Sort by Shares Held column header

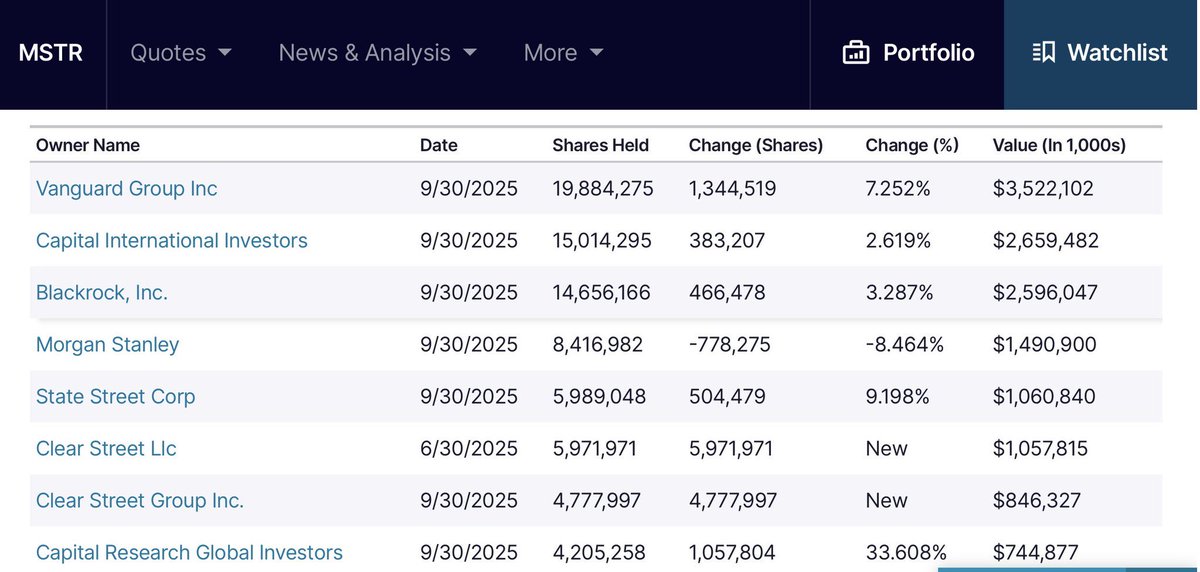600,145
